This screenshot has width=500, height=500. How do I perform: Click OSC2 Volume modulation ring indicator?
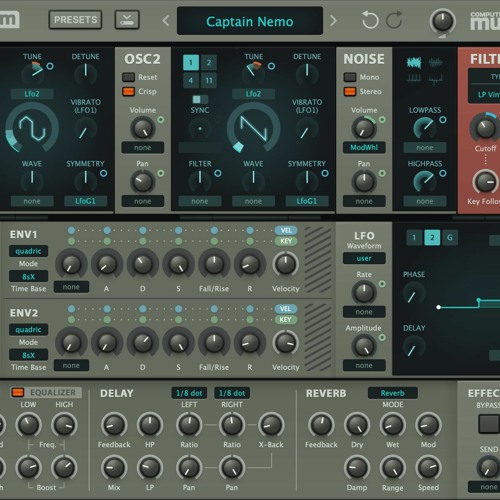coord(161,120)
